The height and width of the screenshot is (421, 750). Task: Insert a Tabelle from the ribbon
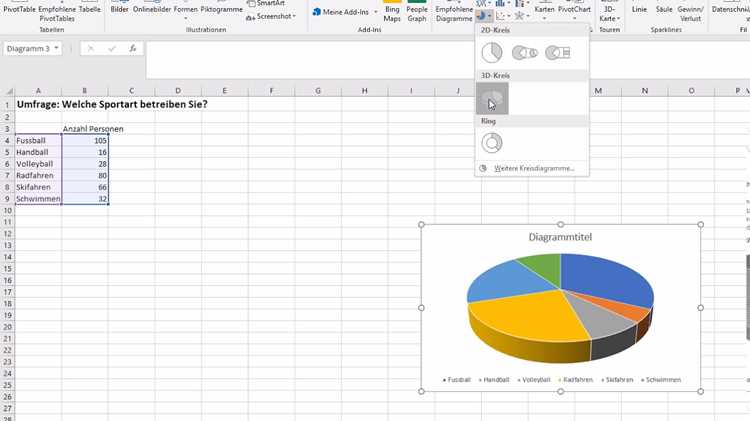89,10
